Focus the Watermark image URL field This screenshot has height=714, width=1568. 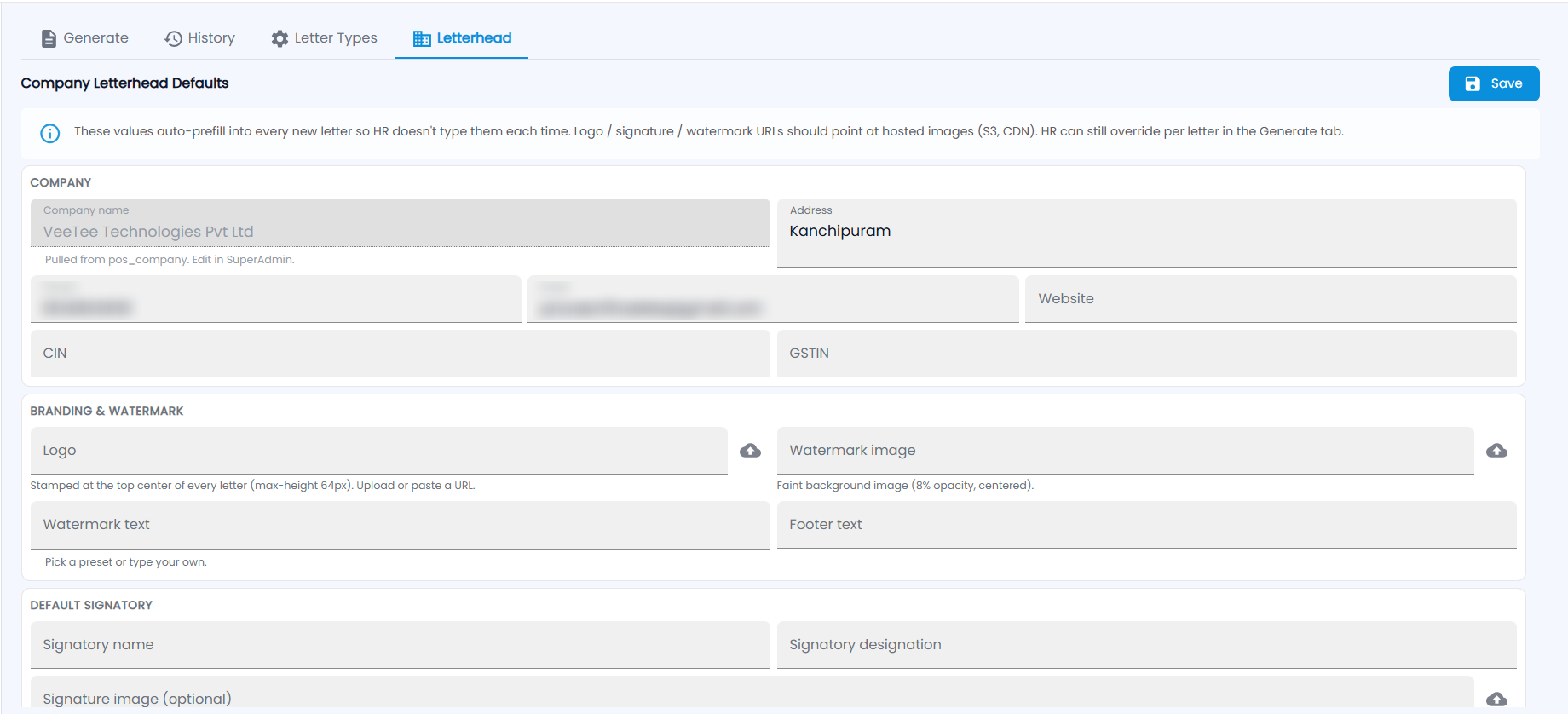coord(1126,451)
